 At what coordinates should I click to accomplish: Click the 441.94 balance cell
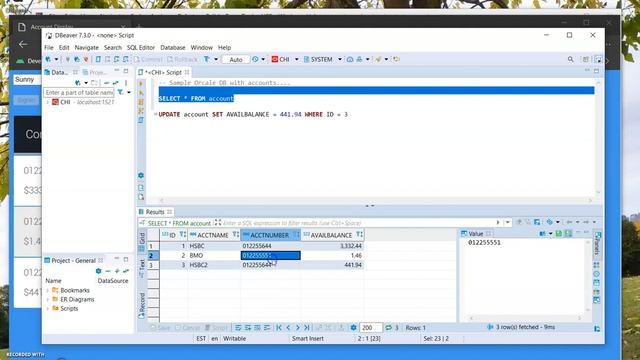tap(332, 265)
